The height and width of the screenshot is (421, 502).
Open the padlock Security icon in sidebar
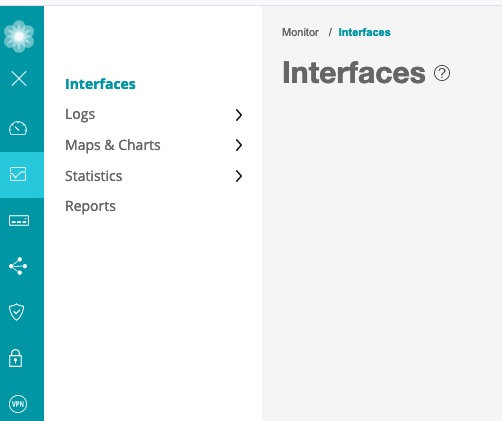(16, 358)
